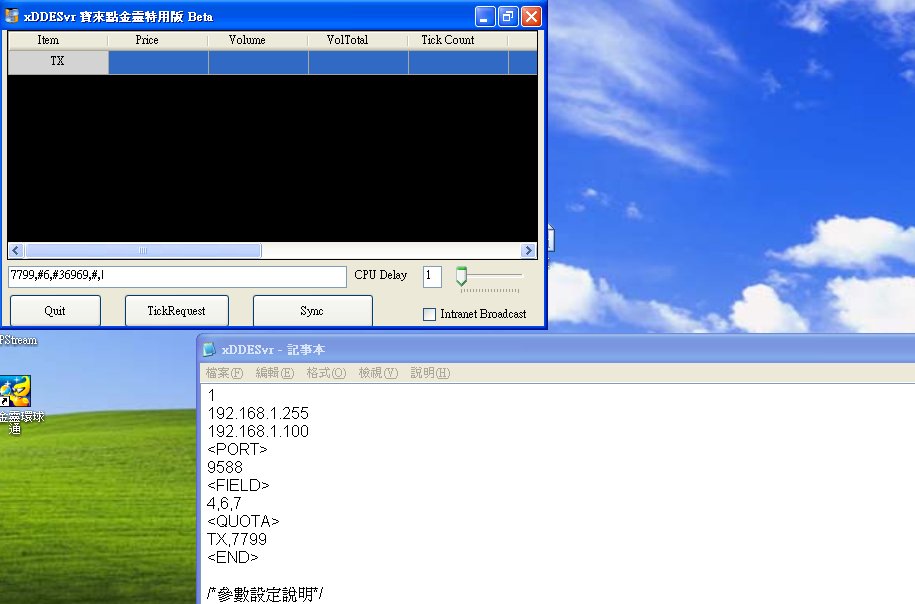Click the <FIELD> line in Notepad
The image size is (915, 604).
tap(238, 486)
